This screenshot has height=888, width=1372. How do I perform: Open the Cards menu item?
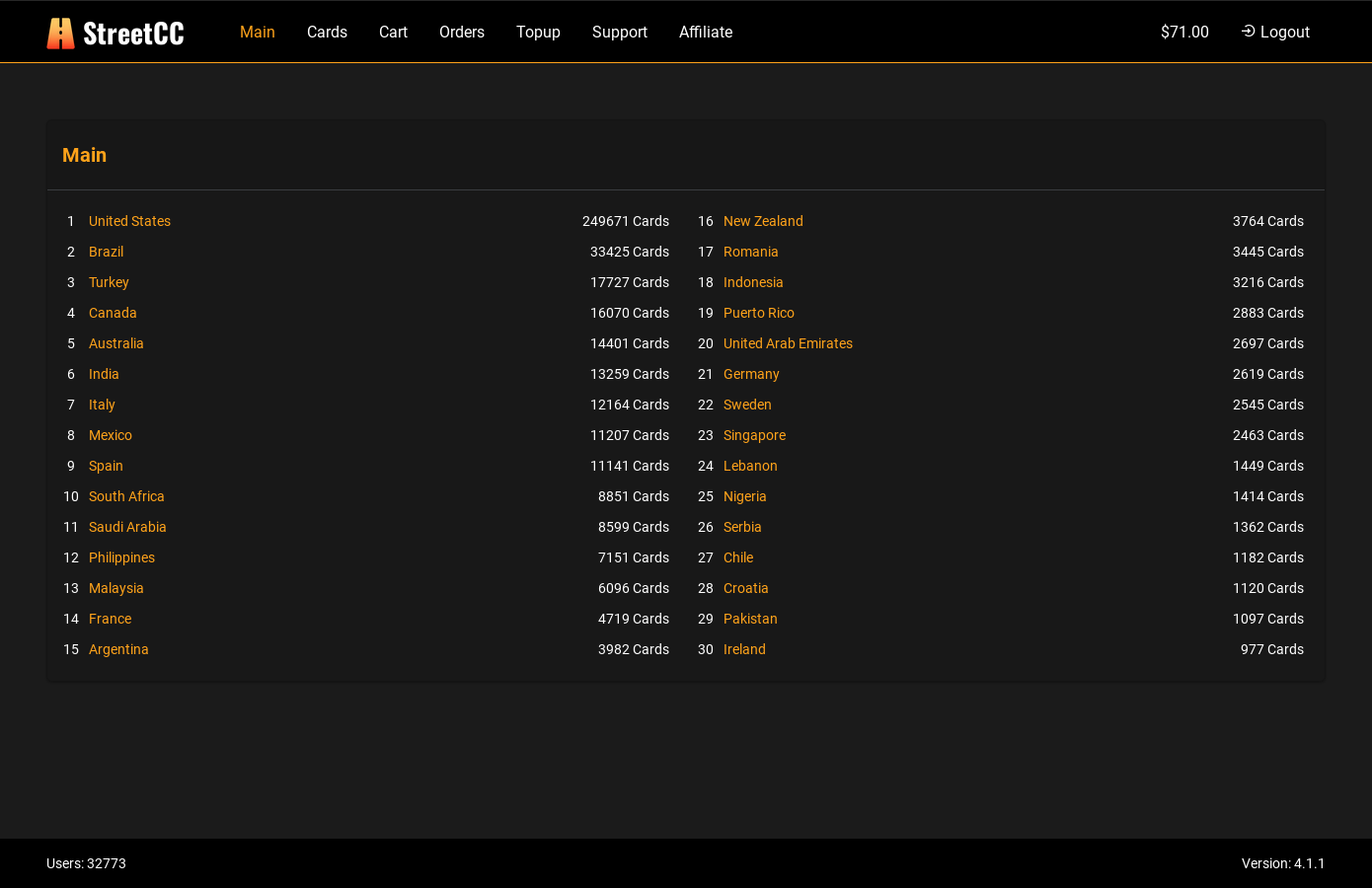point(327,32)
